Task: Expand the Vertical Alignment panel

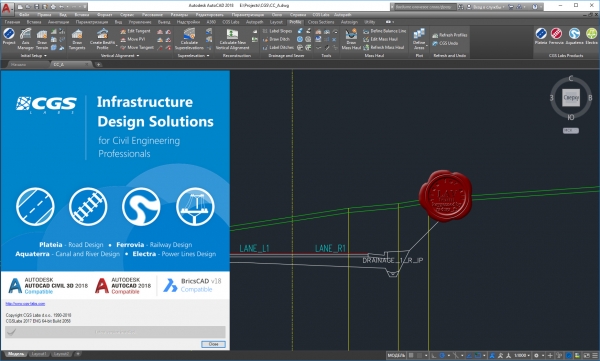Action: tap(120, 56)
